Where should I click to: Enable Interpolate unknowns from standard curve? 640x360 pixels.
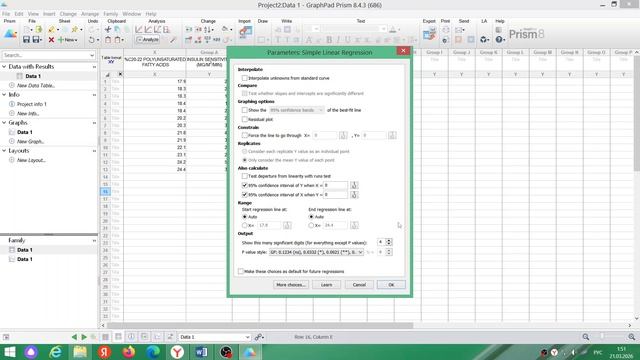click(244, 78)
